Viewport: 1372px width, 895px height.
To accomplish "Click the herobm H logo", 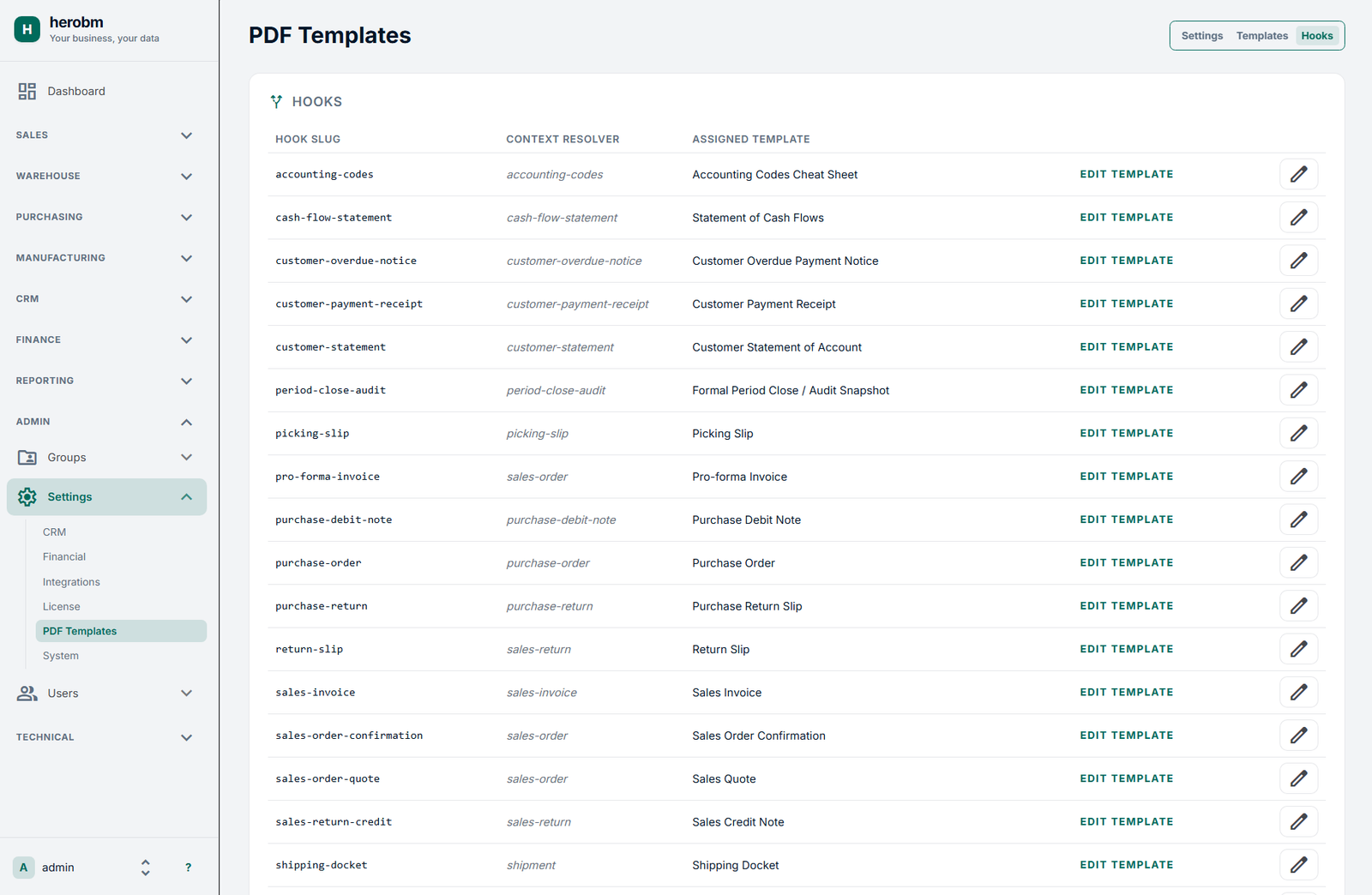I will coord(27,29).
